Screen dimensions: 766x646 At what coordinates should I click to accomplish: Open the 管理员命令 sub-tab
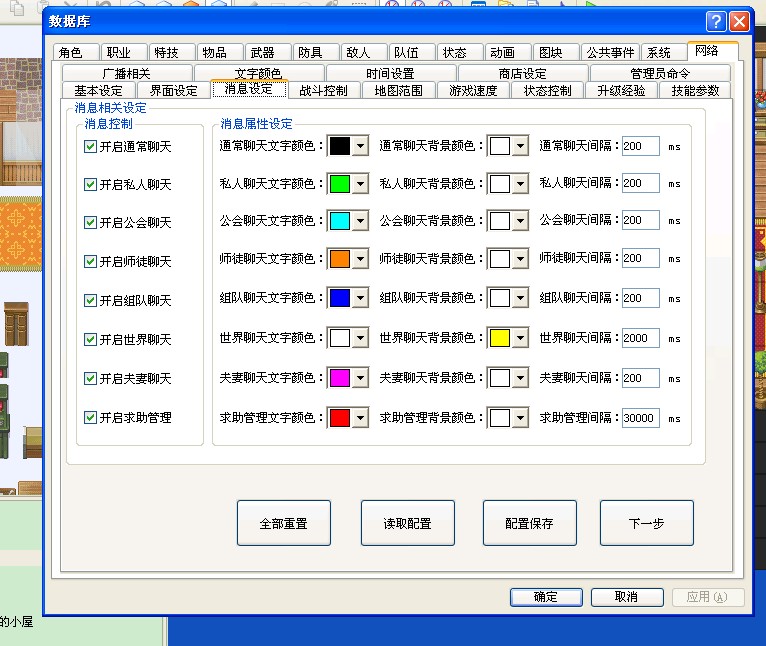tap(660, 73)
